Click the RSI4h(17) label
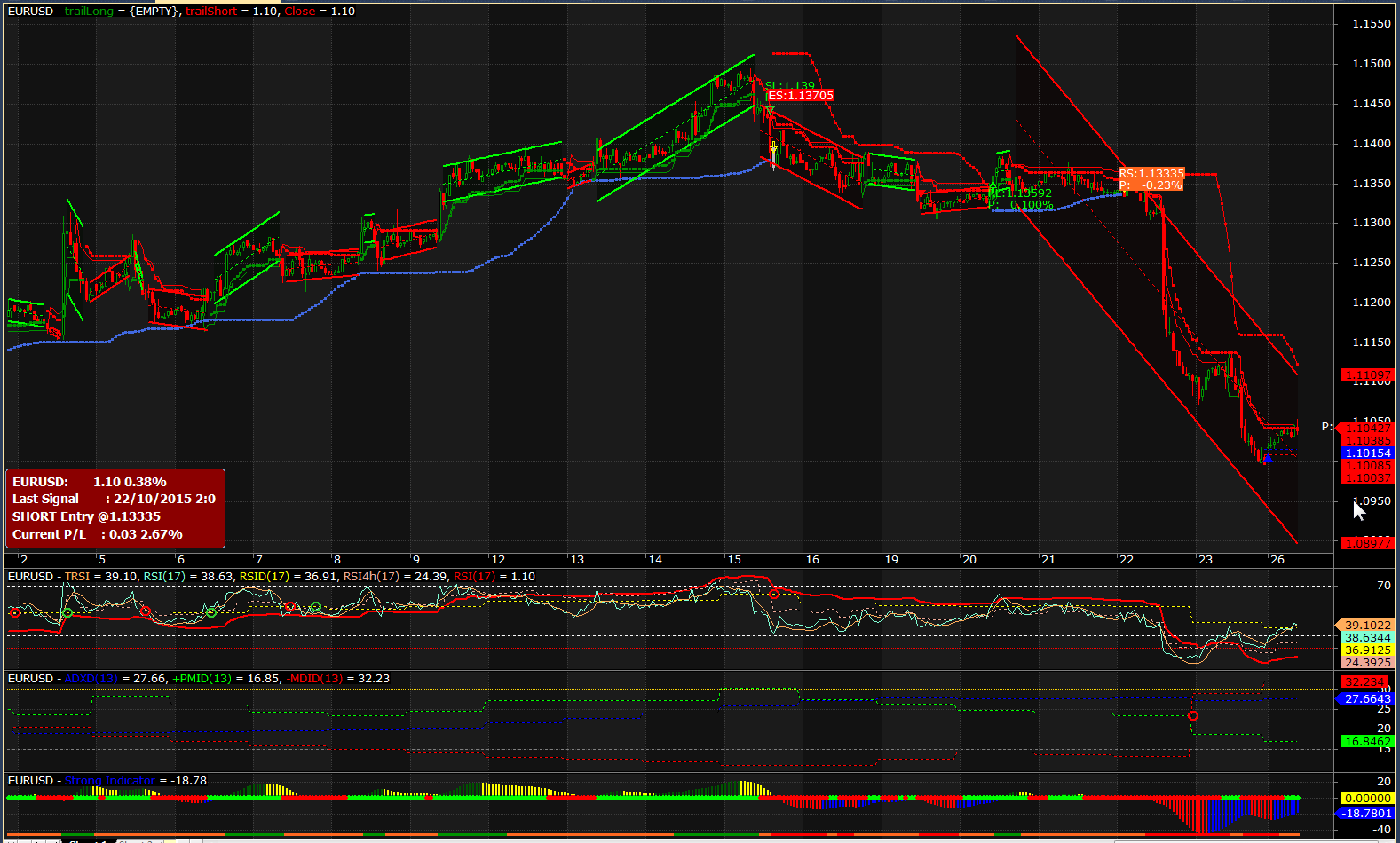The width and height of the screenshot is (1400, 843). pyautogui.click(x=371, y=577)
